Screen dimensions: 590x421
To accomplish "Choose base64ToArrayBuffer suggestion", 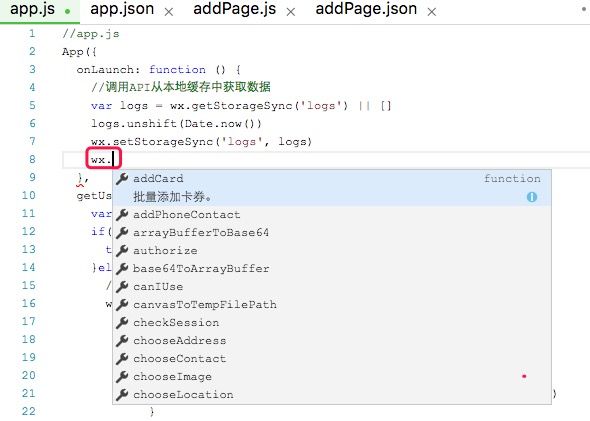I will (332, 269).
